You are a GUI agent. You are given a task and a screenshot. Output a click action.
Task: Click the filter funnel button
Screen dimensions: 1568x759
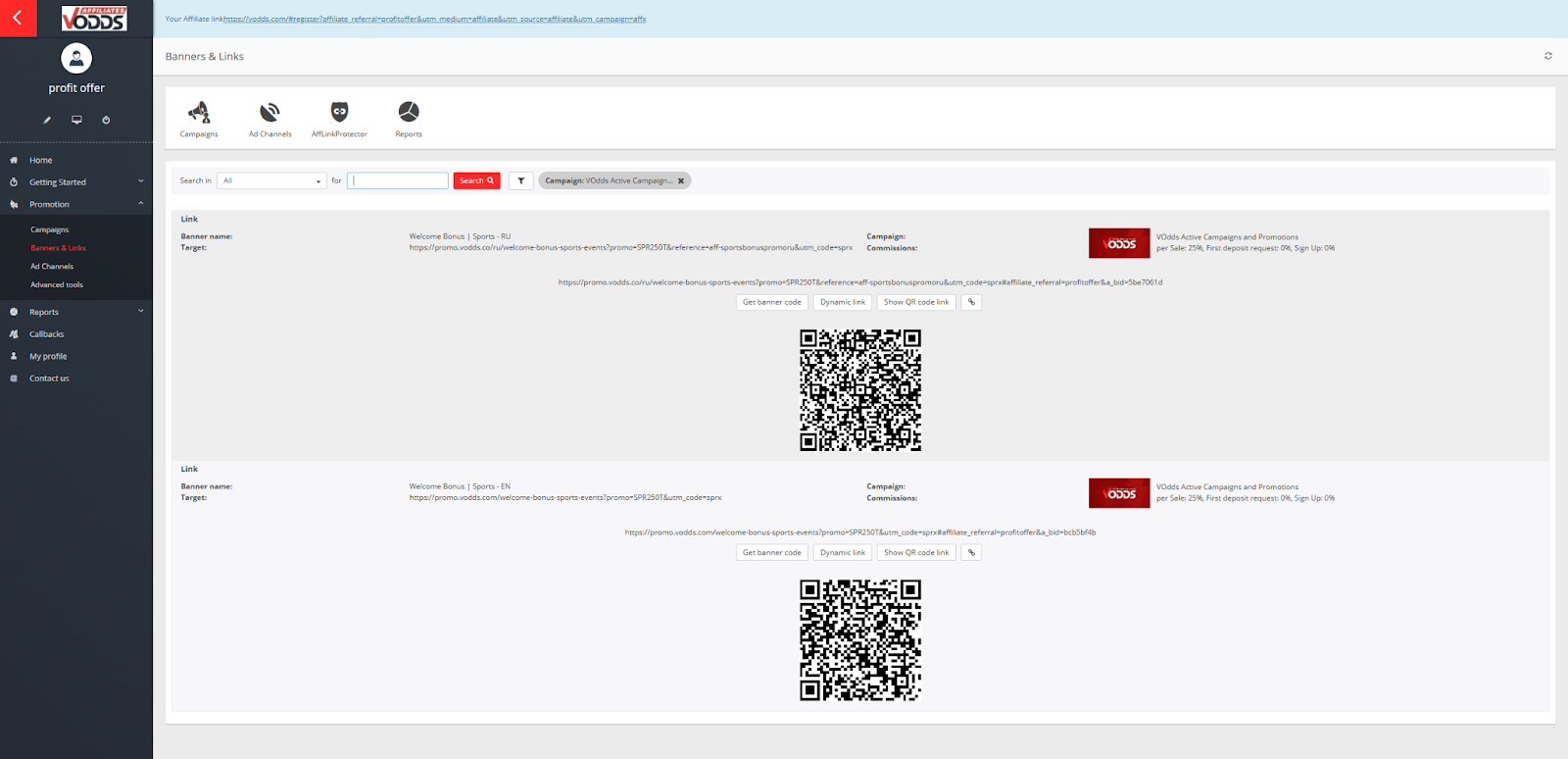[521, 180]
